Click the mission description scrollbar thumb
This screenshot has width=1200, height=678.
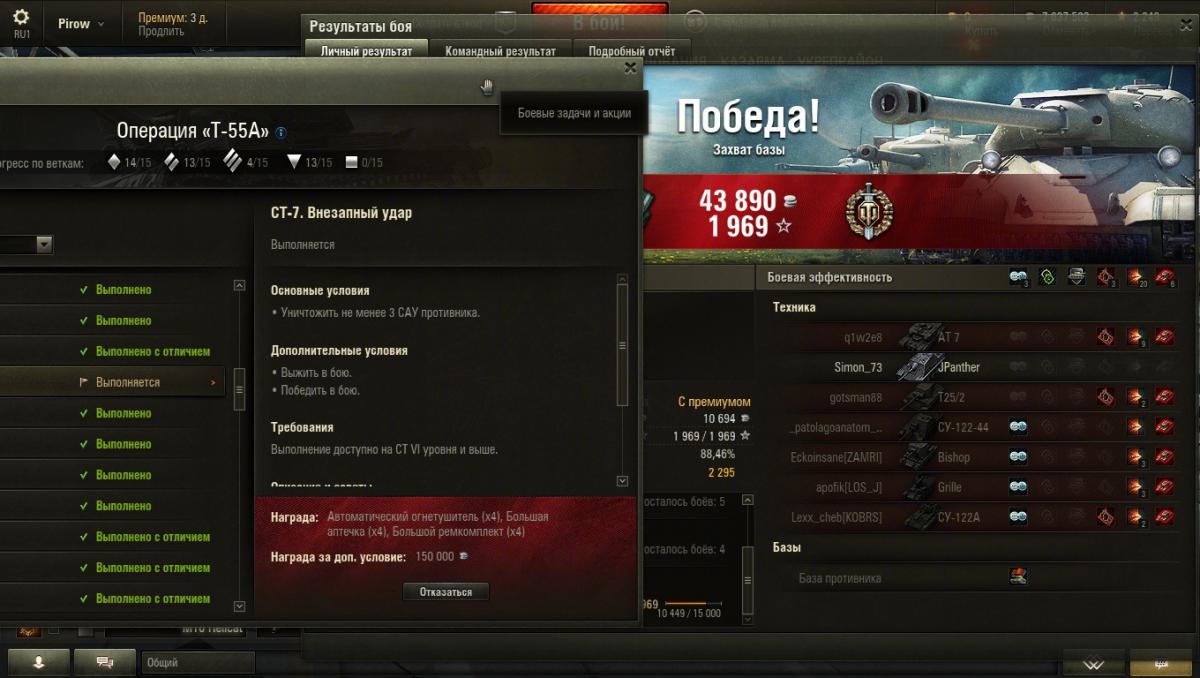click(x=622, y=345)
